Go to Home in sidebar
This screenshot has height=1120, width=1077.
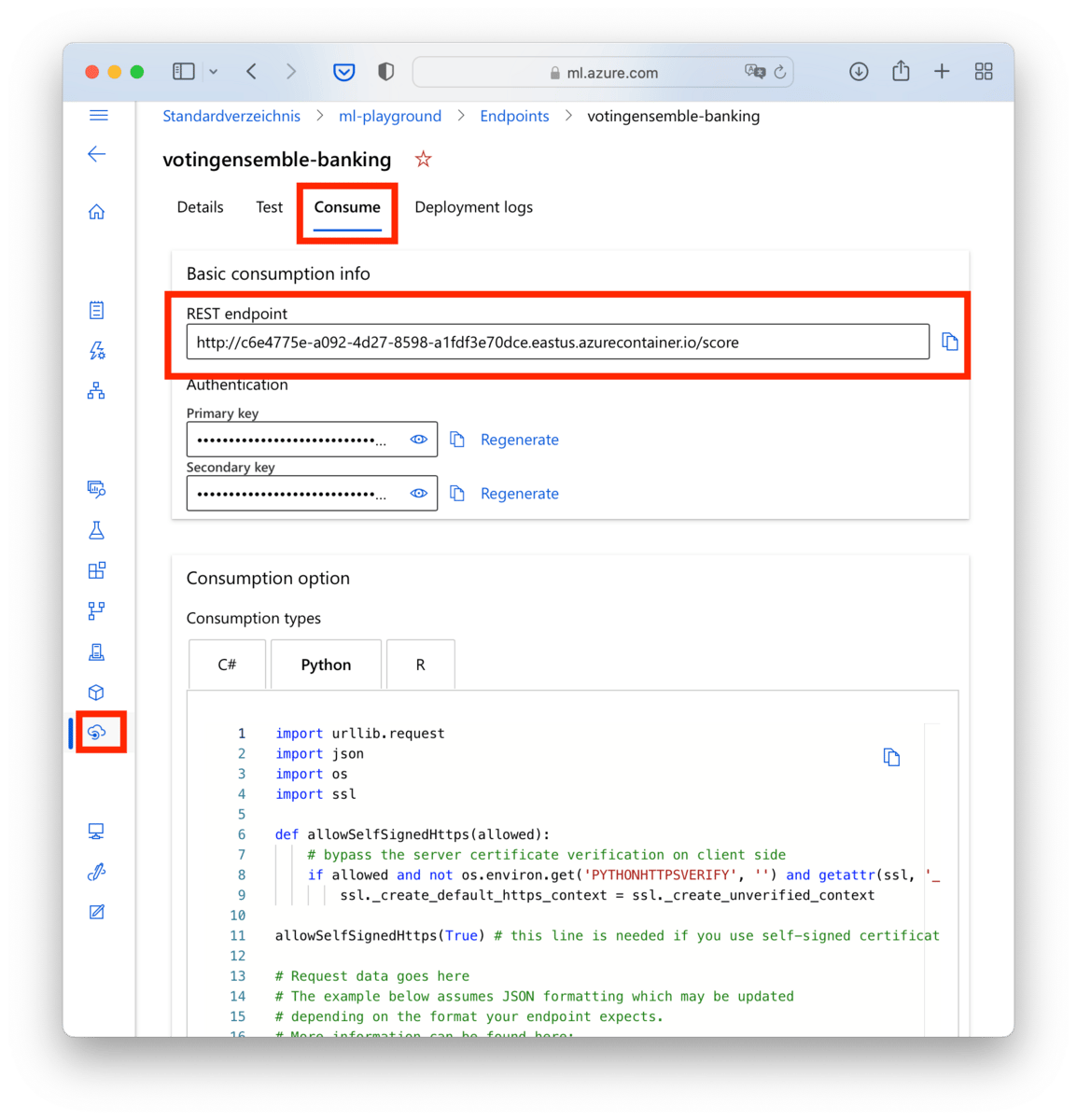[x=97, y=212]
